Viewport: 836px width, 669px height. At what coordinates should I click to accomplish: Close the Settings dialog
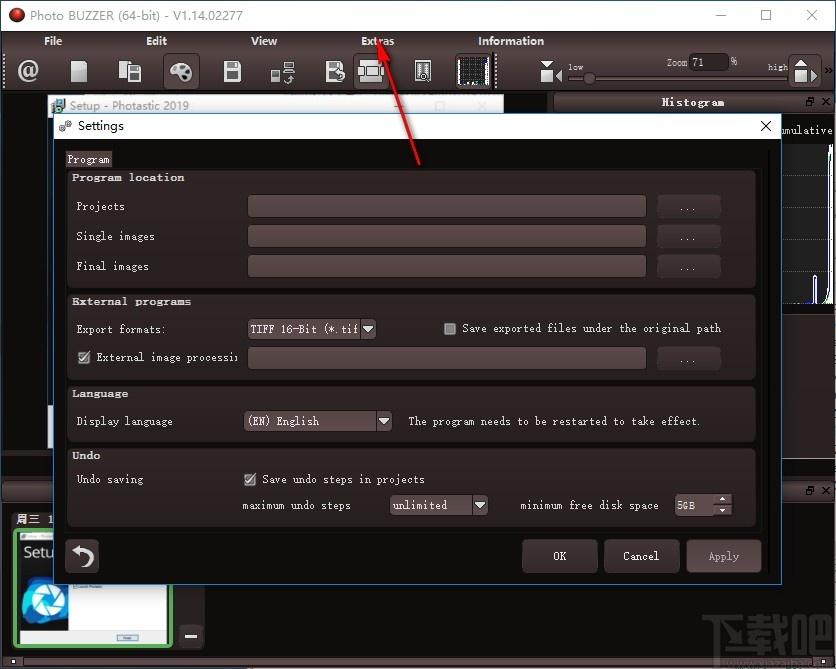coord(766,126)
